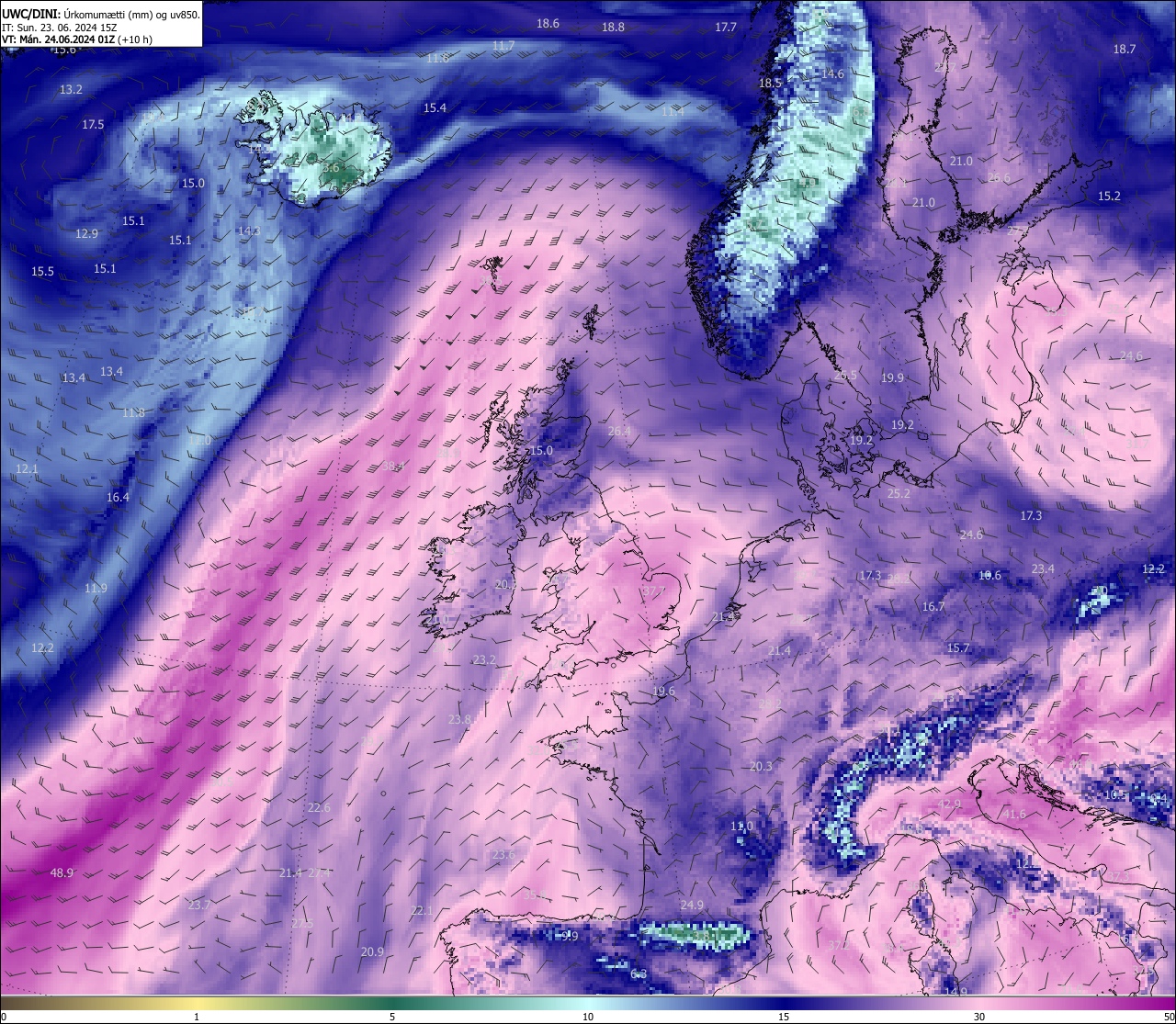The width and height of the screenshot is (1176, 1024).
Task: Click the 11.9 value at the left edge
Action: click(96, 588)
